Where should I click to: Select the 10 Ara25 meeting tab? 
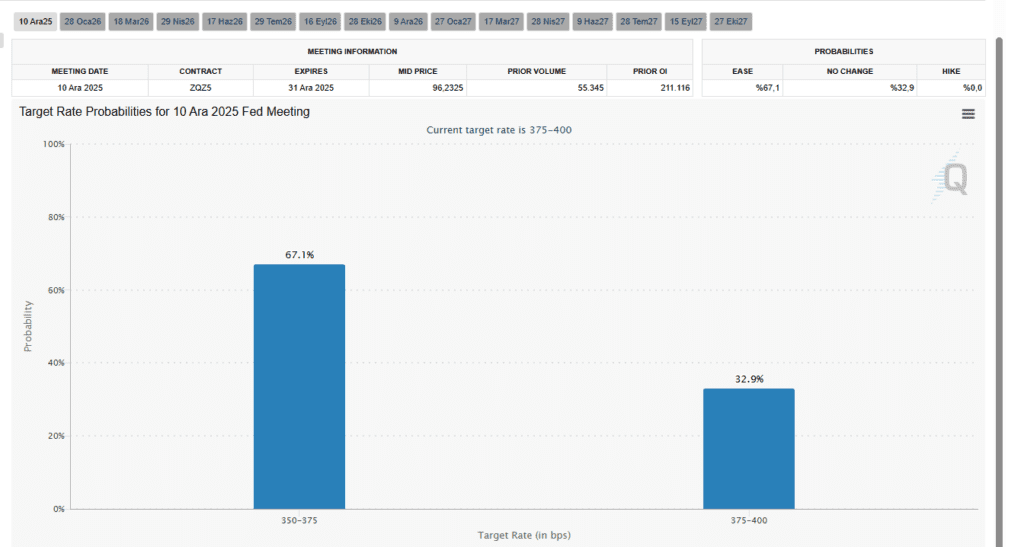point(35,21)
